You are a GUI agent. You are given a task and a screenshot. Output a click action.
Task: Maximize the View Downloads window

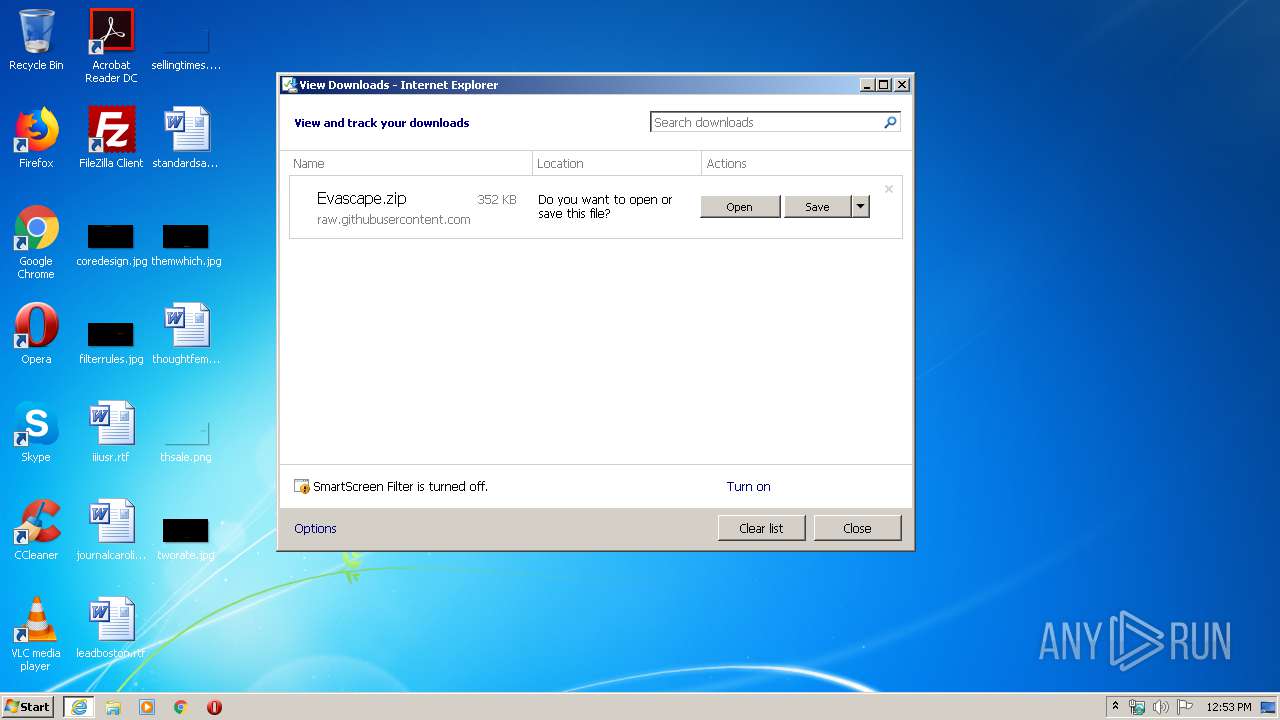[884, 85]
